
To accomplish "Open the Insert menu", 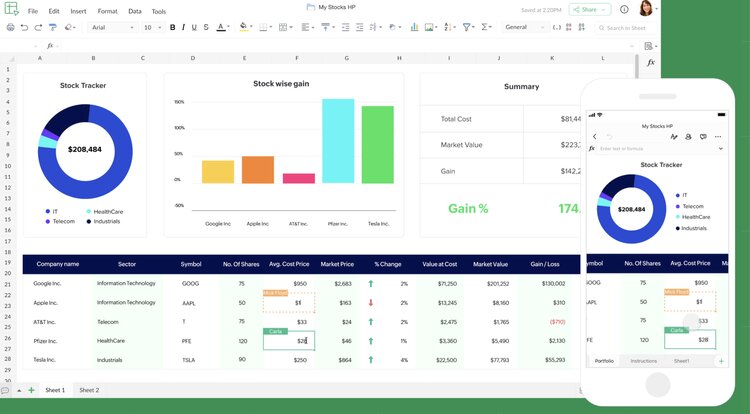I will pos(78,11).
